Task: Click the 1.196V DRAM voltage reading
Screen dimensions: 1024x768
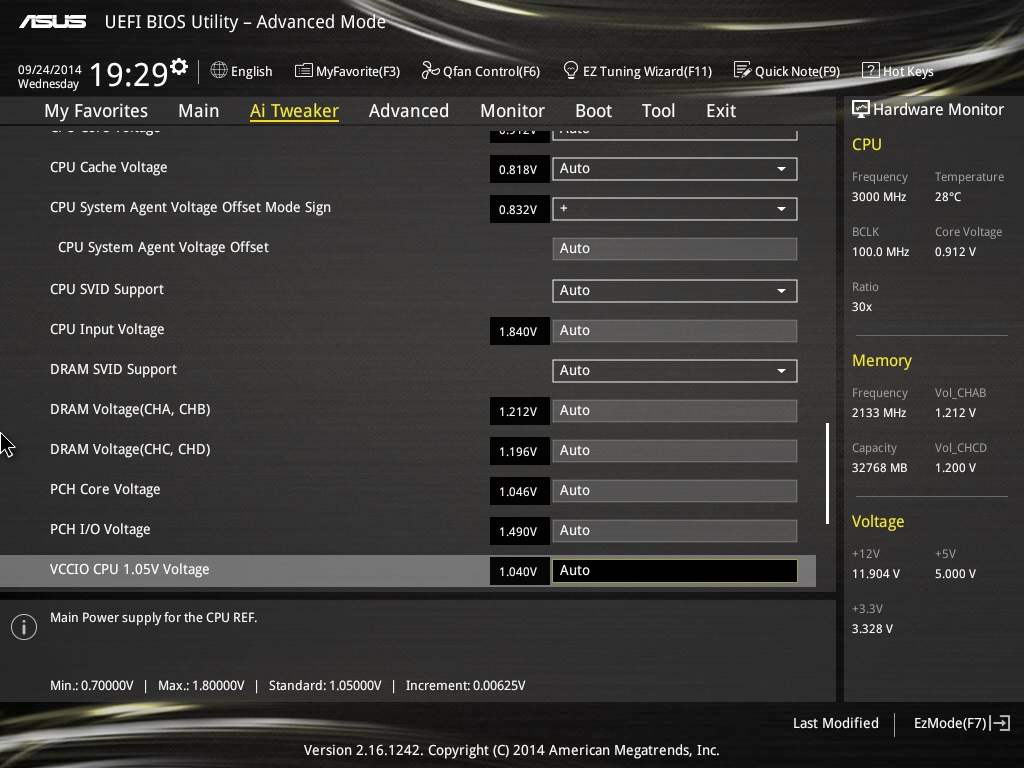Action: pyautogui.click(x=518, y=451)
